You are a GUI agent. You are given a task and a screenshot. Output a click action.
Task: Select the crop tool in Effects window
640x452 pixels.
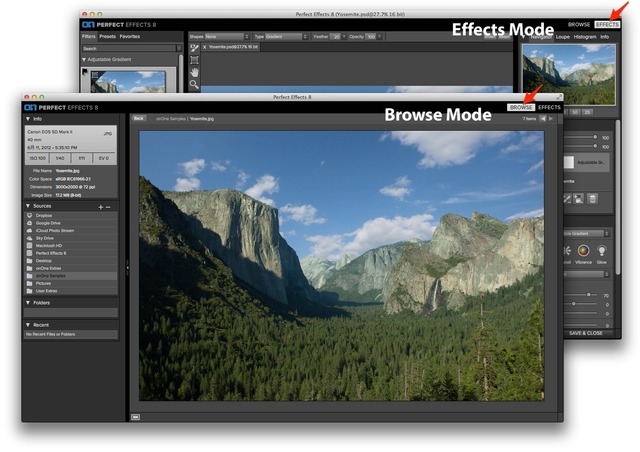pyautogui.click(x=194, y=60)
